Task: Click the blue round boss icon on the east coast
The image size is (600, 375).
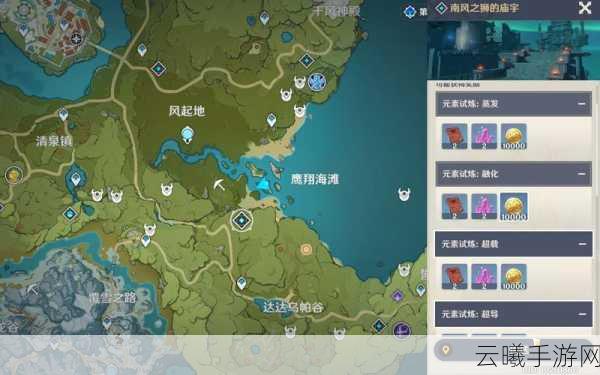Action: [317, 82]
